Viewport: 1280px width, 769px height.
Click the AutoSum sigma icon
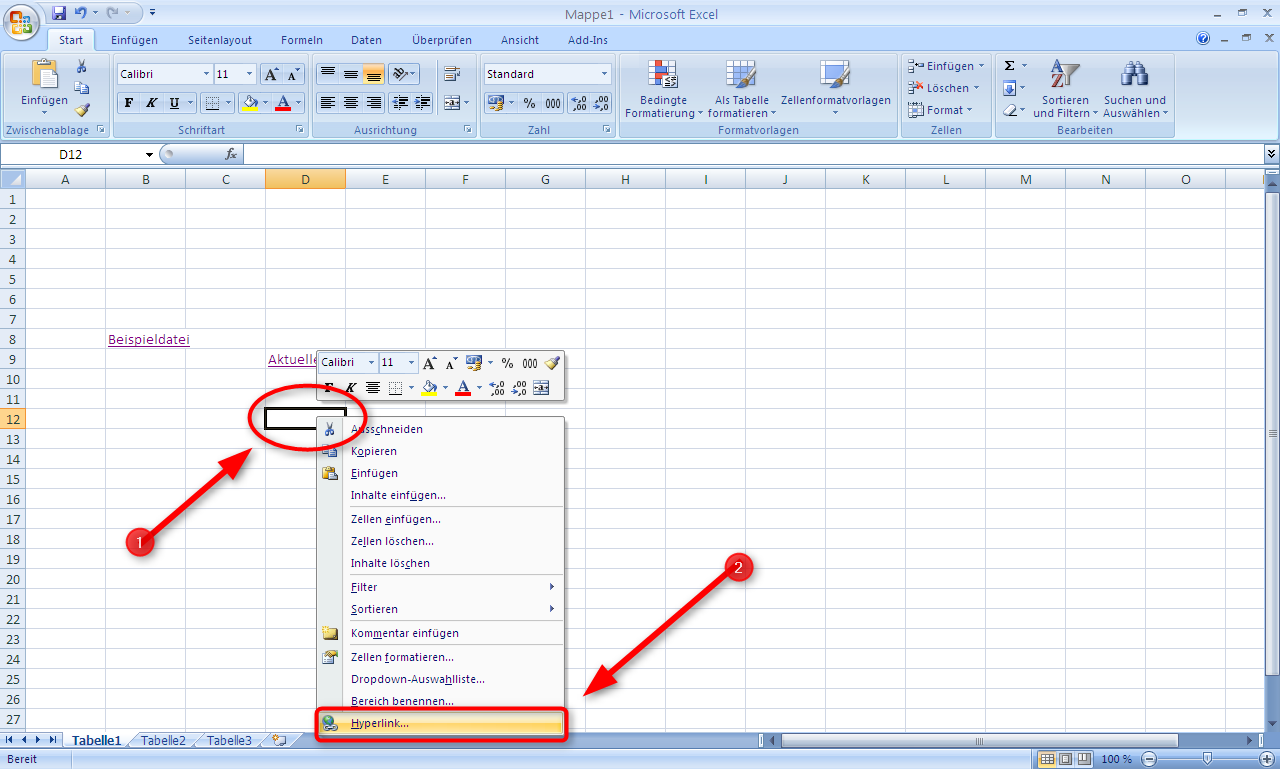(x=1010, y=66)
